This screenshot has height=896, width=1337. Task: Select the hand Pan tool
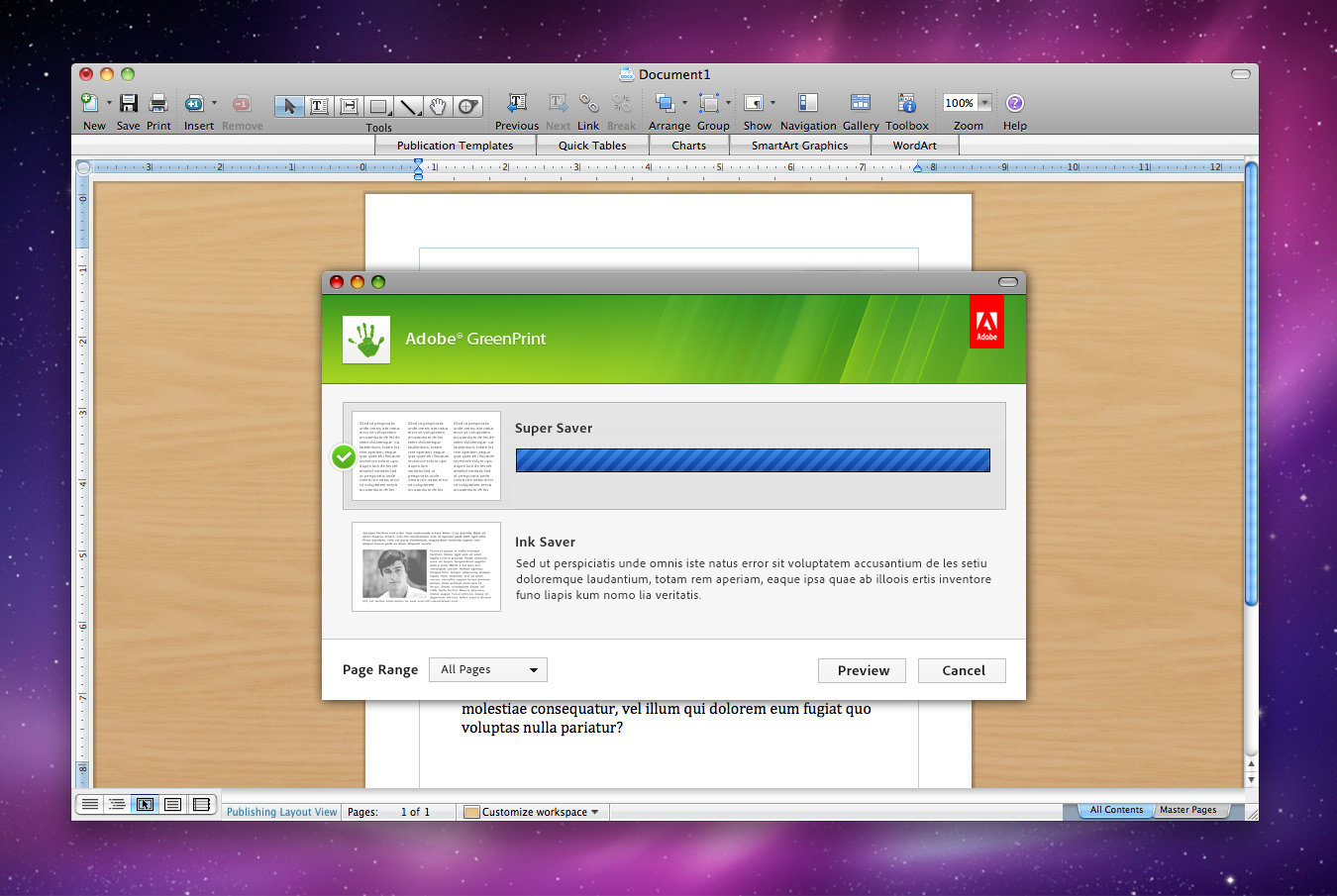pos(438,106)
